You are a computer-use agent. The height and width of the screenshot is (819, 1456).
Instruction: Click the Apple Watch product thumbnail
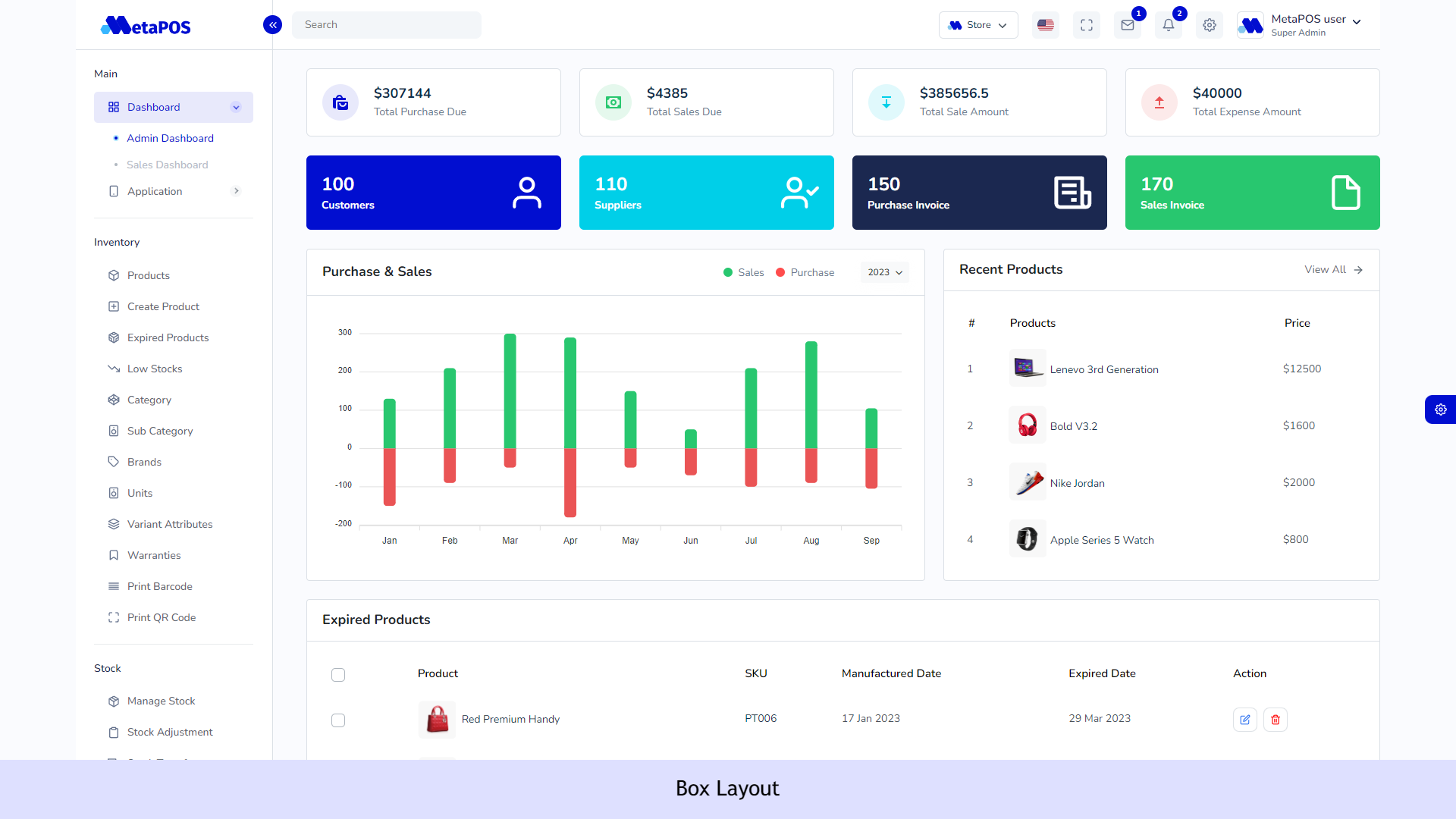coord(1028,538)
